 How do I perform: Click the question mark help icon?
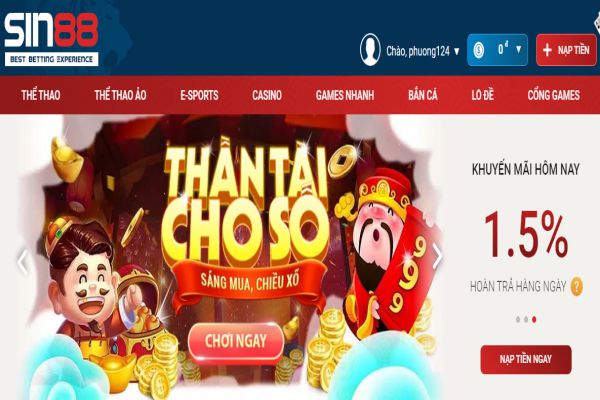pos(577,286)
